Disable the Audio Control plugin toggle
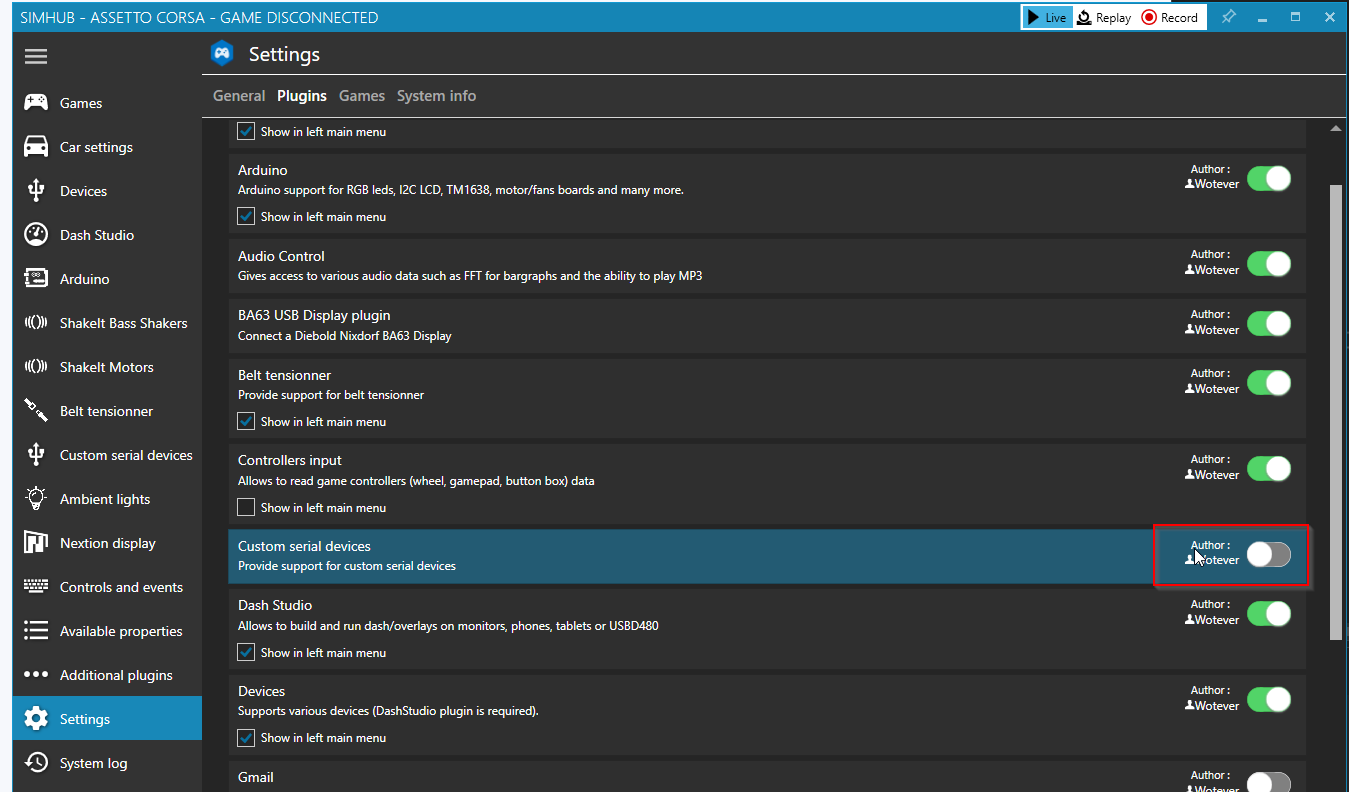This screenshot has height=792, width=1349. [1268, 264]
